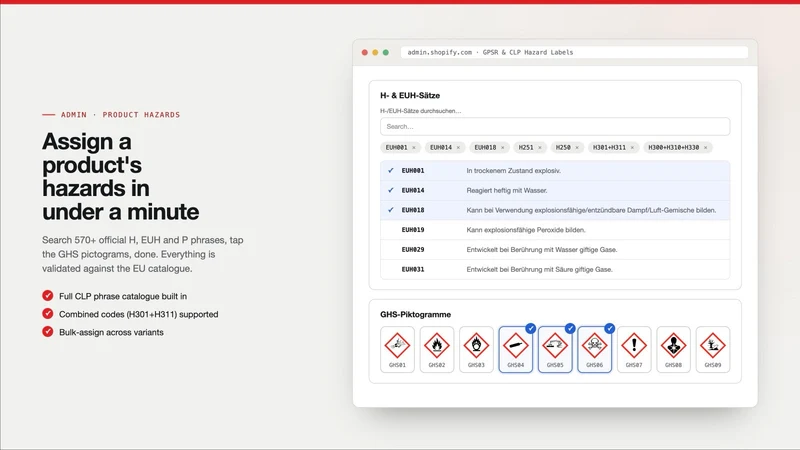Remove the EUH001 tag
Viewport: 800px width, 450px height.
click(x=414, y=147)
